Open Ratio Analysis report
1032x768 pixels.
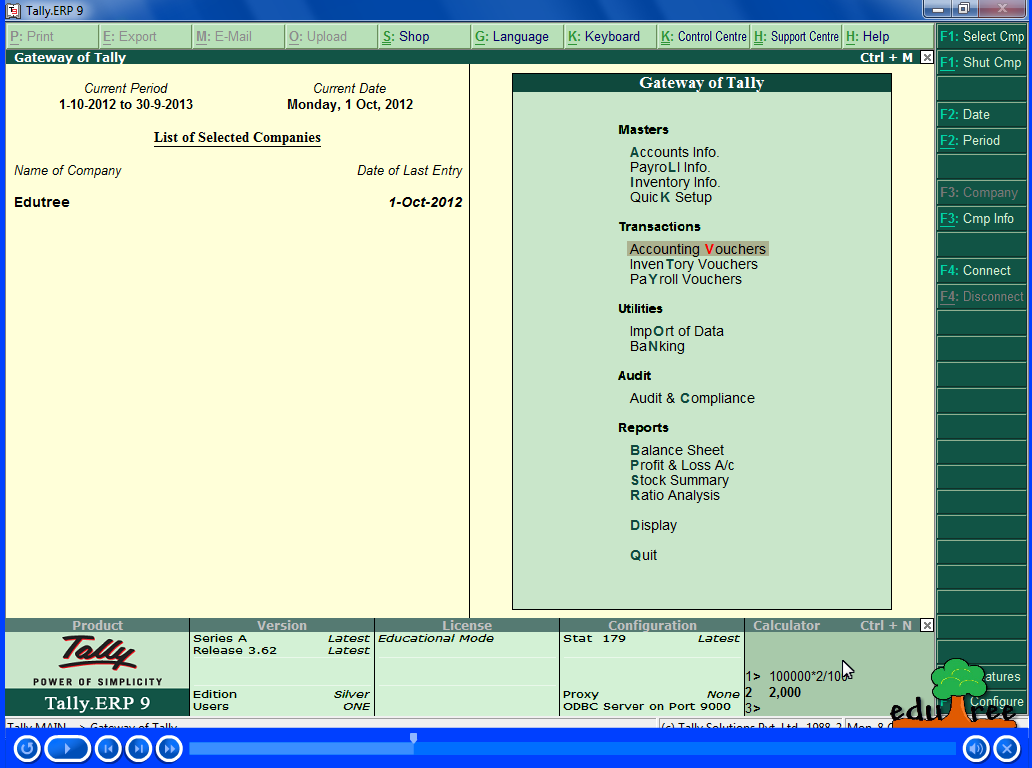(x=675, y=496)
